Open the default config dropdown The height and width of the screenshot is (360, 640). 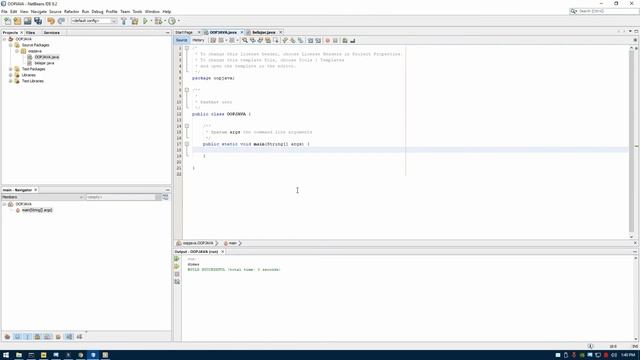click(x=94, y=21)
